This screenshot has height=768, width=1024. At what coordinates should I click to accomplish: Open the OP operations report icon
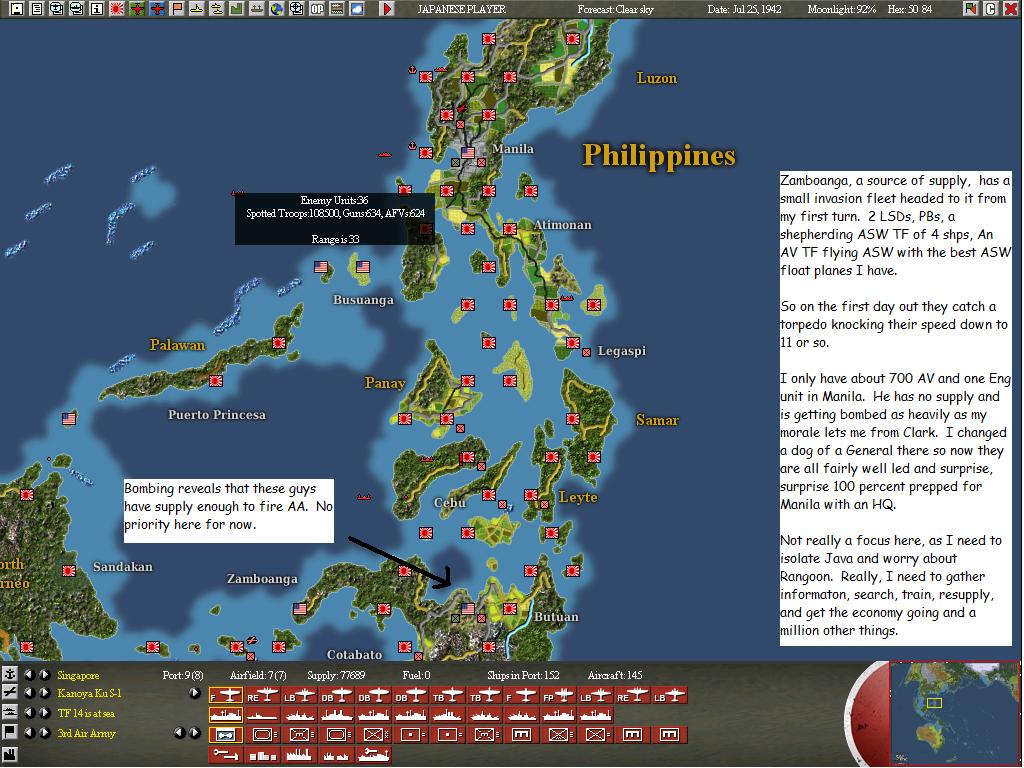tap(317, 8)
